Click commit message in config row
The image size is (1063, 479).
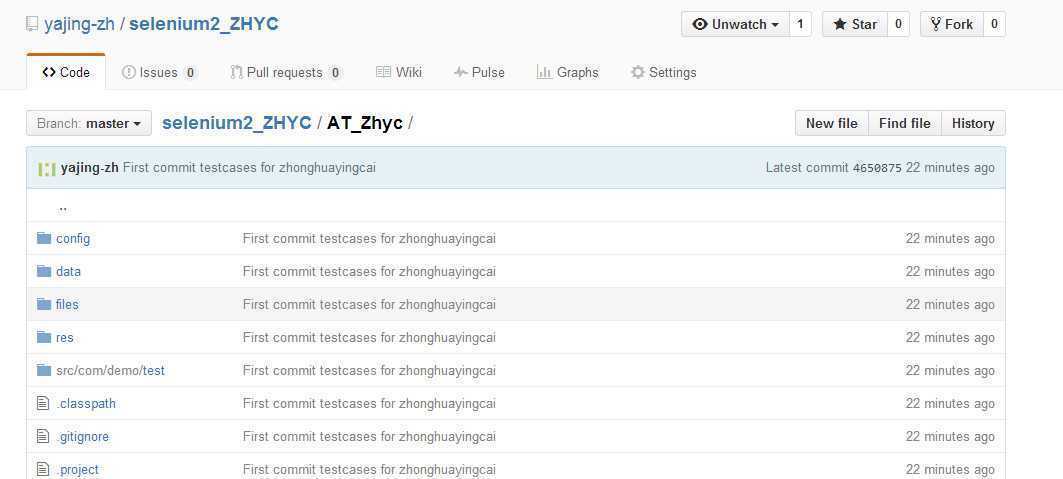point(369,238)
